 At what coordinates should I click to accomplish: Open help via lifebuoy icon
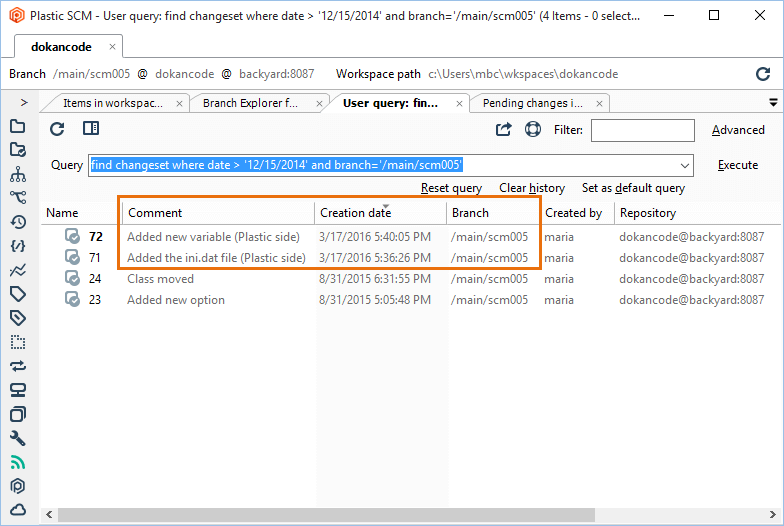point(532,129)
